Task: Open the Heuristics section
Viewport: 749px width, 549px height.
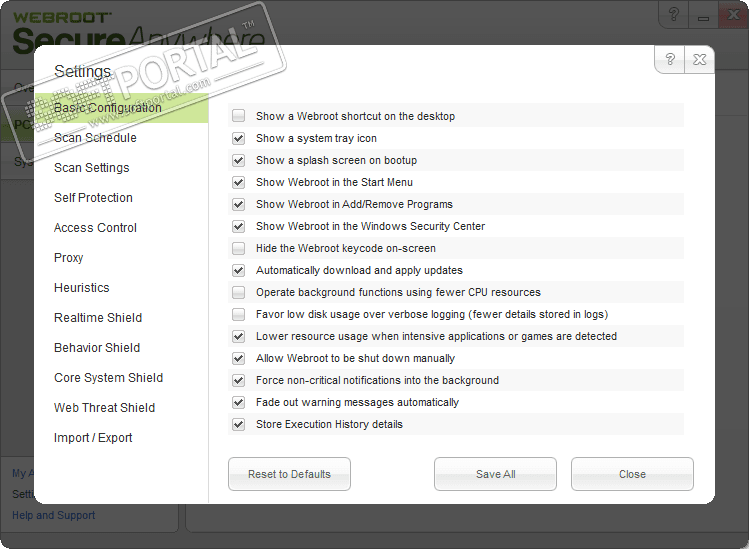Action: (x=82, y=288)
